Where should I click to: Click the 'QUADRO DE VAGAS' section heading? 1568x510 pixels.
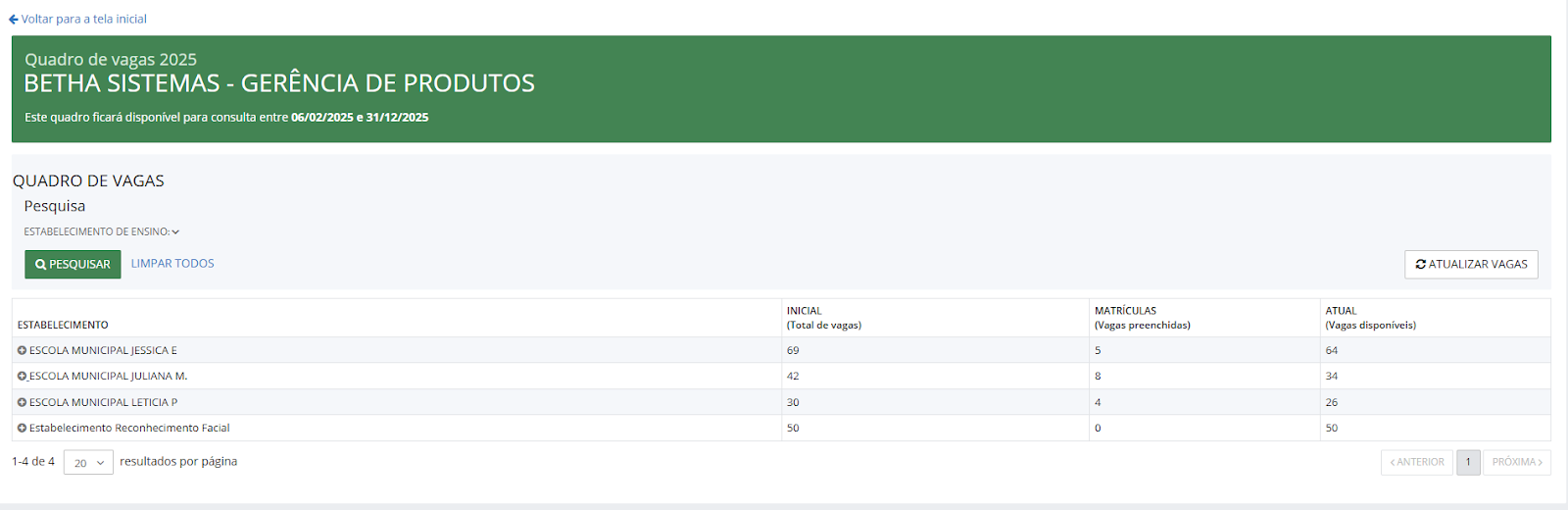pos(88,181)
